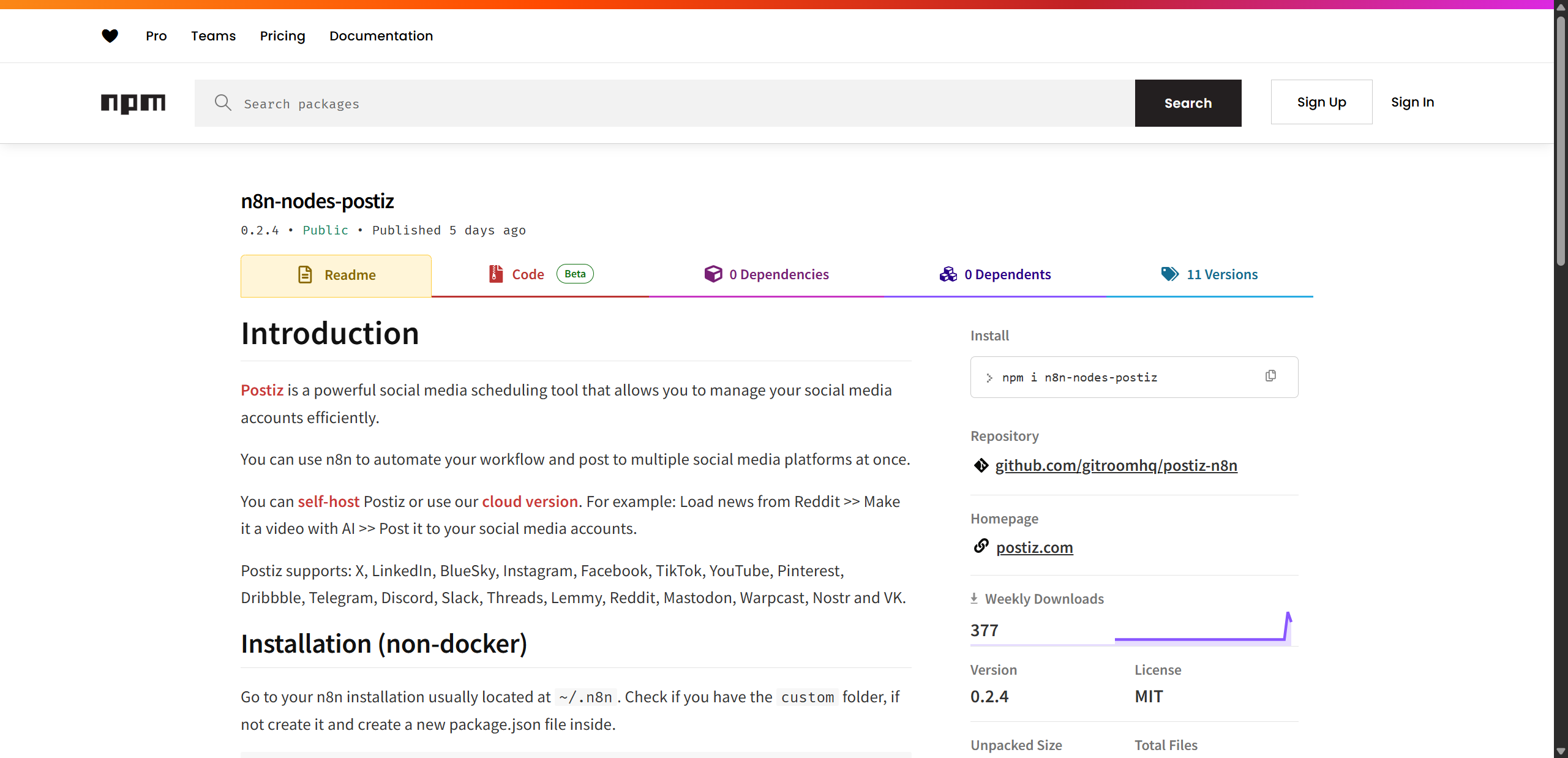Click the Beta badge
1568x758 pixels.
tap(575, 274)
